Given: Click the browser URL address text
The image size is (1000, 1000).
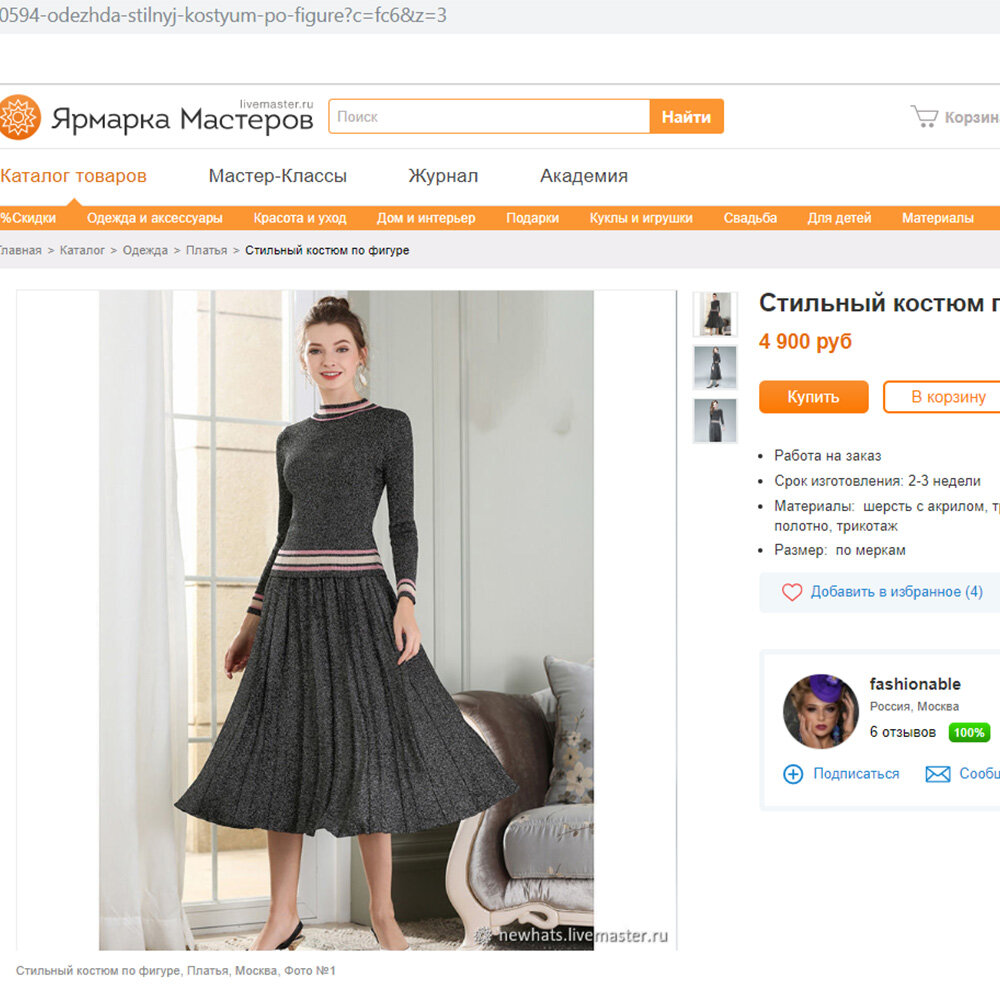Looking at the screenshot, I should [223, 15].
